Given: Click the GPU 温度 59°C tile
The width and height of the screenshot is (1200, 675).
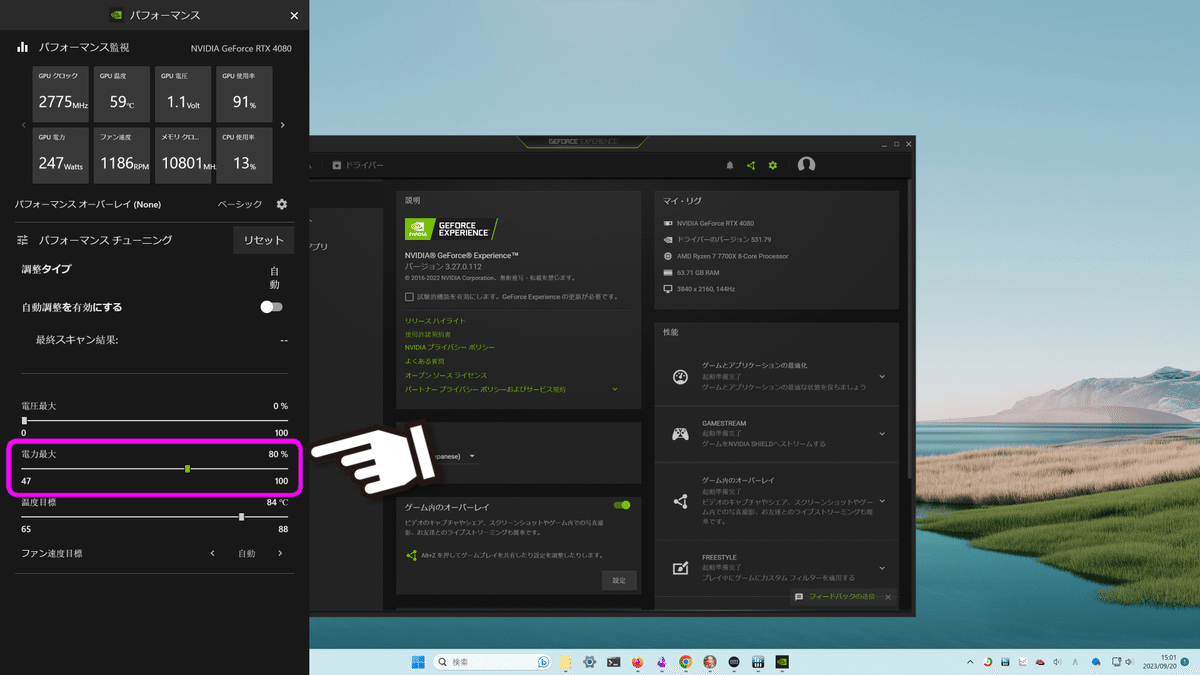Looking at the screenshot, I should coord(124,95).
